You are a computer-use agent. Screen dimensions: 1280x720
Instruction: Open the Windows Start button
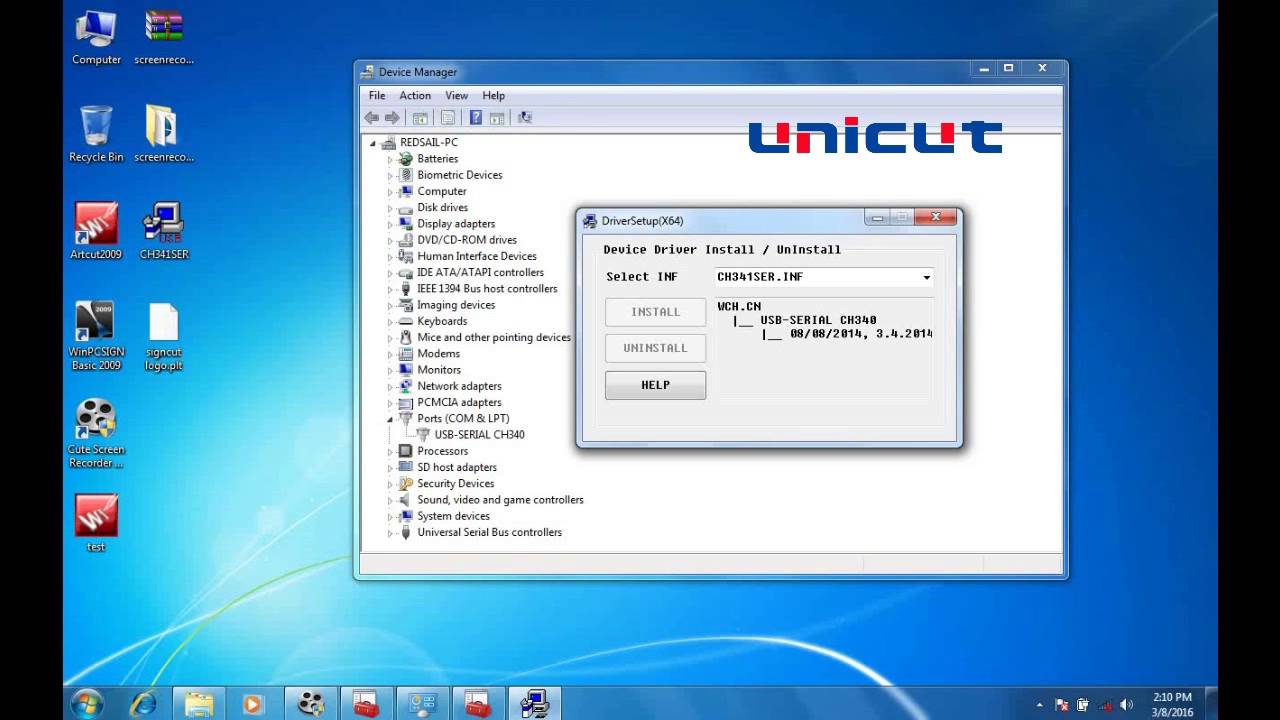pos(88,703)
